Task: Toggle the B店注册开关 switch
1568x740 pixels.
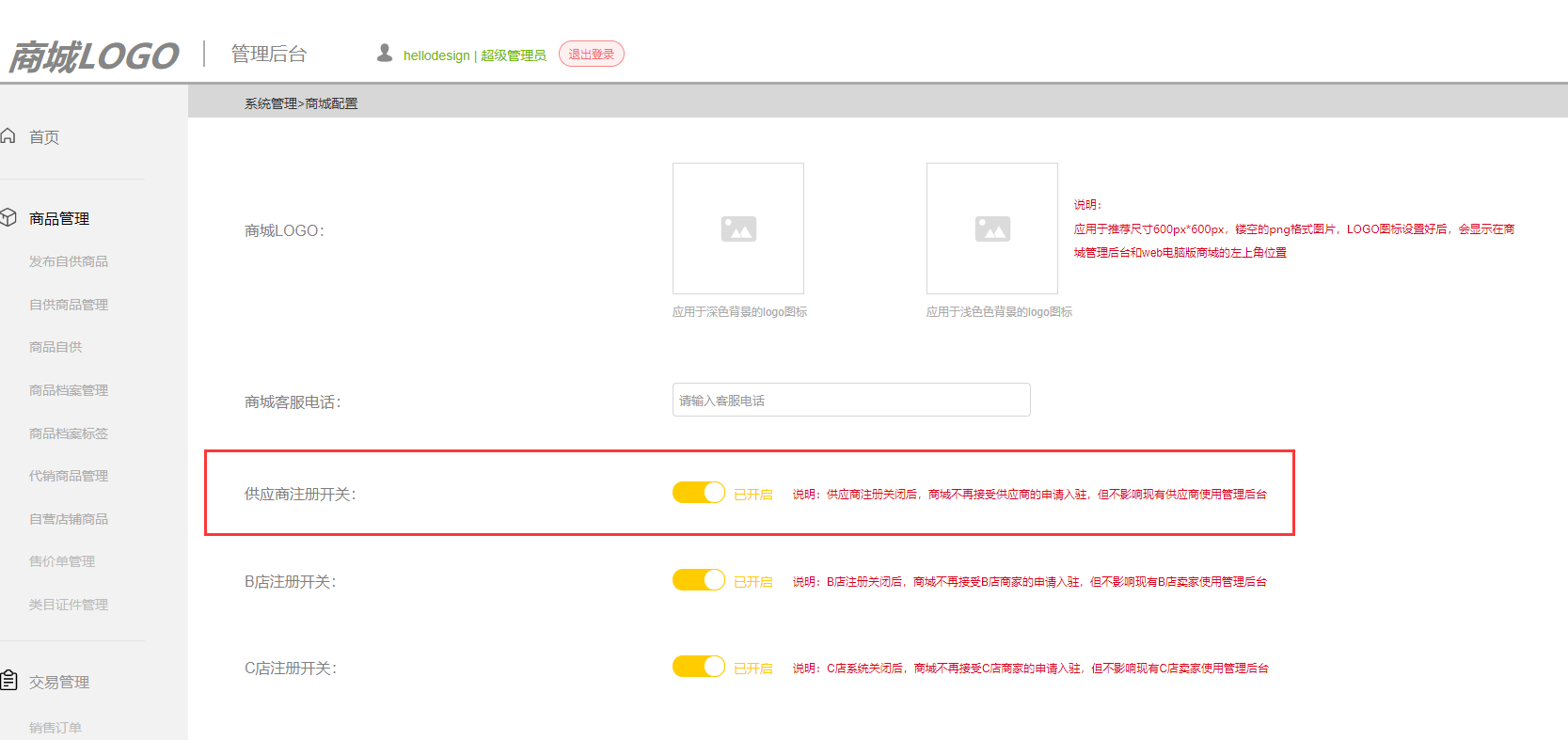Action: click(x=699, y=580)
